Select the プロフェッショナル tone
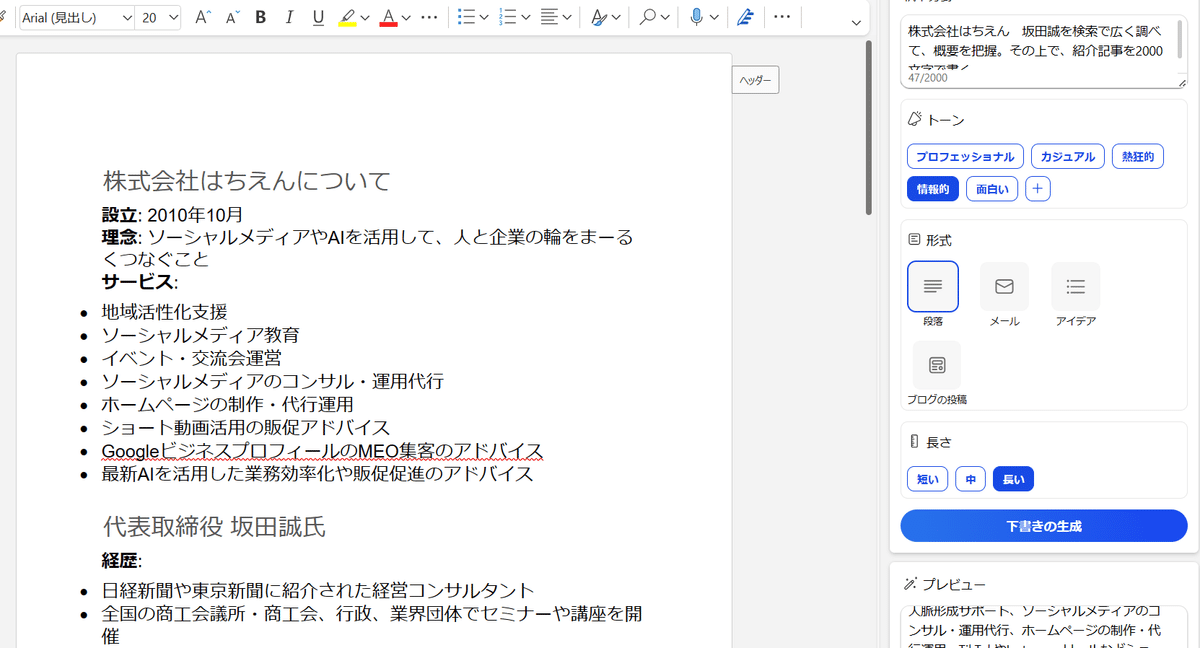Screen dimensions: 1200x648 tap(965, 157)
